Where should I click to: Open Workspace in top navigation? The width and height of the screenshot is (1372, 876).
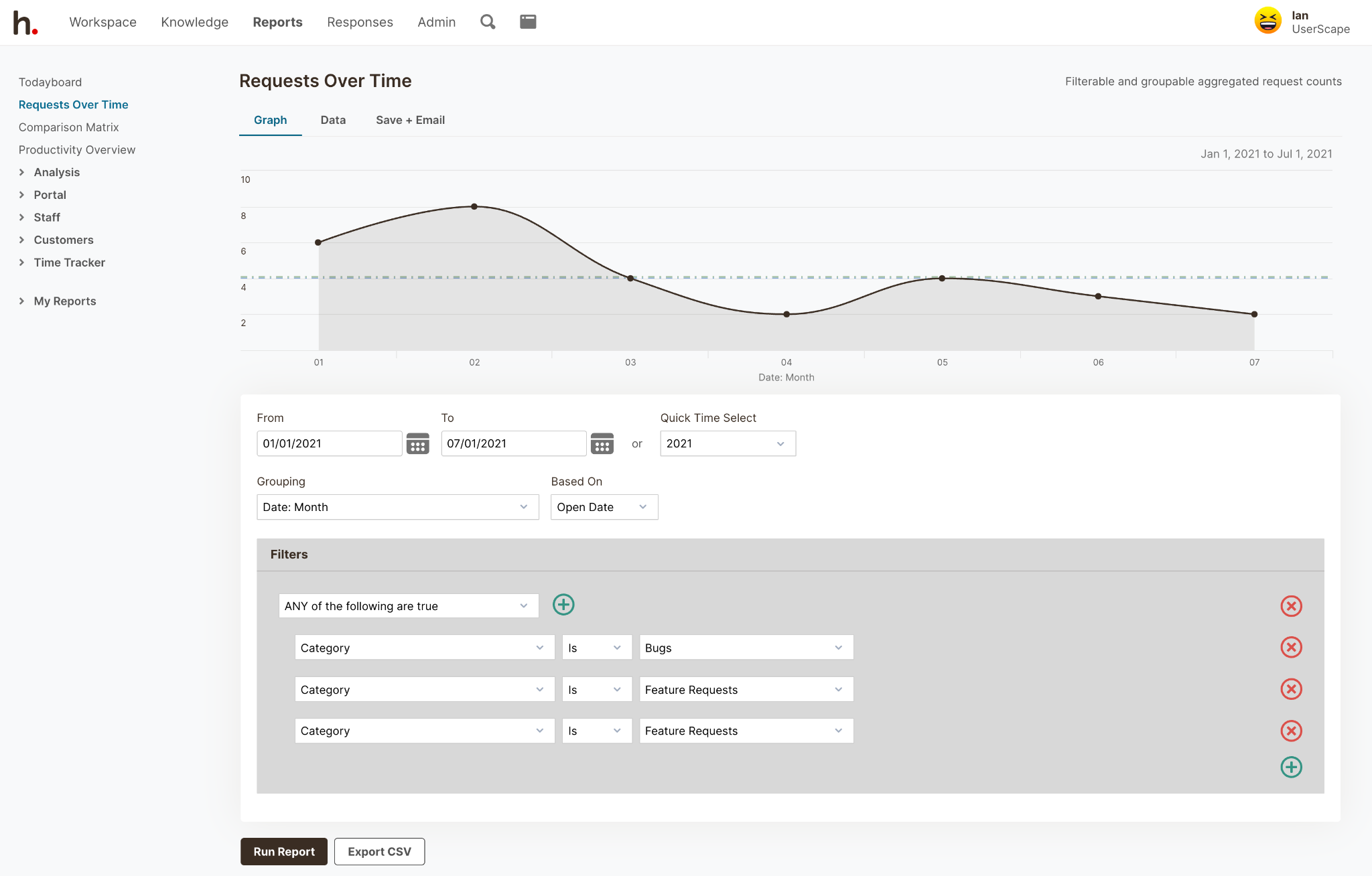(103, 22)
